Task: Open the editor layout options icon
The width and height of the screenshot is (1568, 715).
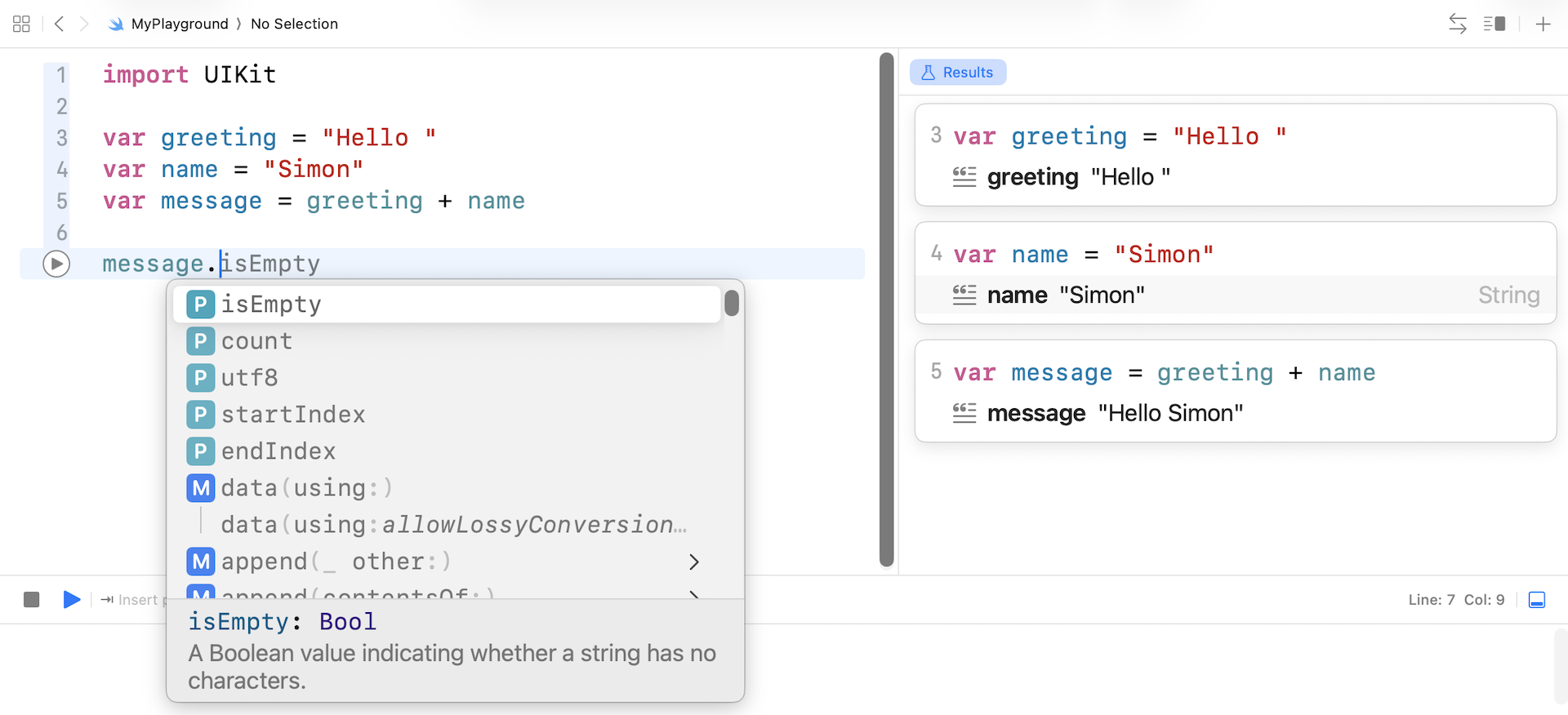Action: click(1494, 24)
